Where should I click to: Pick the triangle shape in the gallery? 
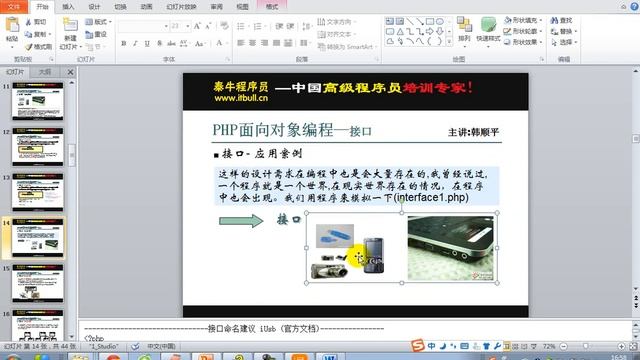(400, 31)
